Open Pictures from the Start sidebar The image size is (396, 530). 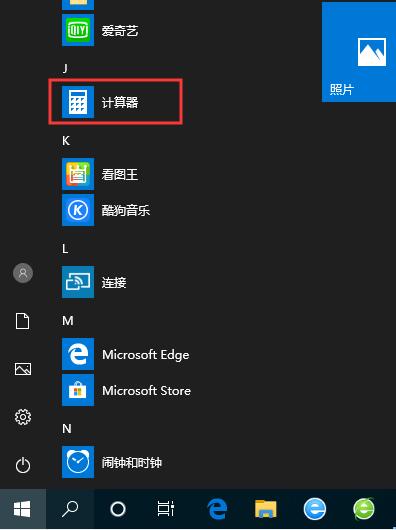(x=23, y=369)
